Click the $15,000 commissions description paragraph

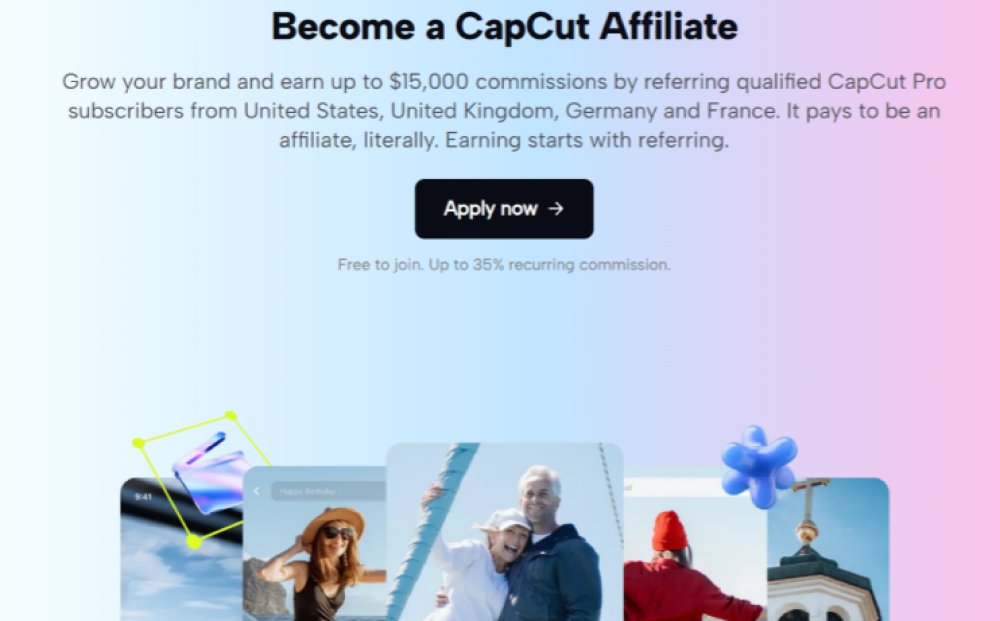(504, 111)
